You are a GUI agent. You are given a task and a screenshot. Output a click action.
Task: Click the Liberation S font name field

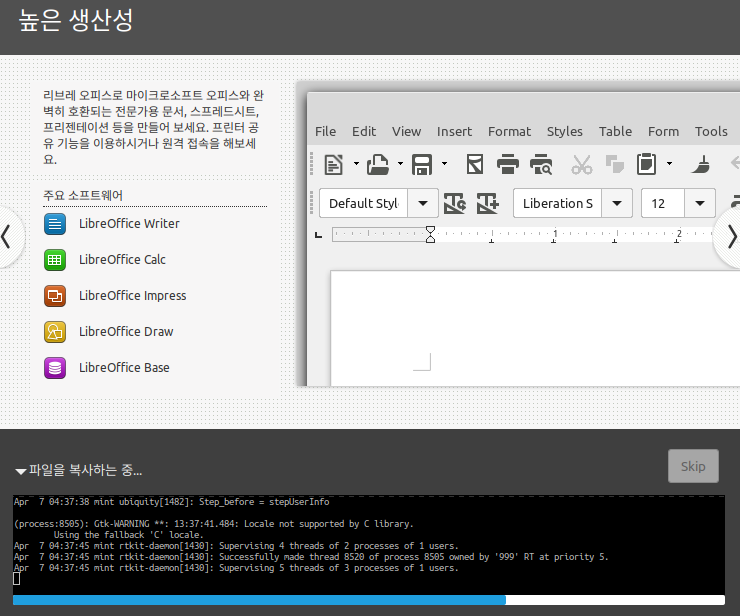pos(557,203)
